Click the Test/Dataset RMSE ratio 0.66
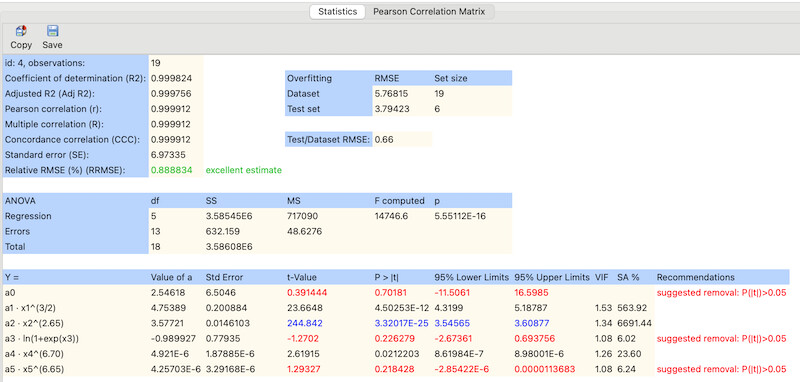This screenshot has height=382, width=800. coord(384,139)
